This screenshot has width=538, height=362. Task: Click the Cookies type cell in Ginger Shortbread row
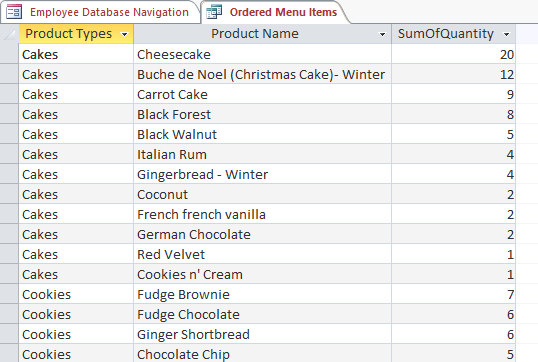76,334
